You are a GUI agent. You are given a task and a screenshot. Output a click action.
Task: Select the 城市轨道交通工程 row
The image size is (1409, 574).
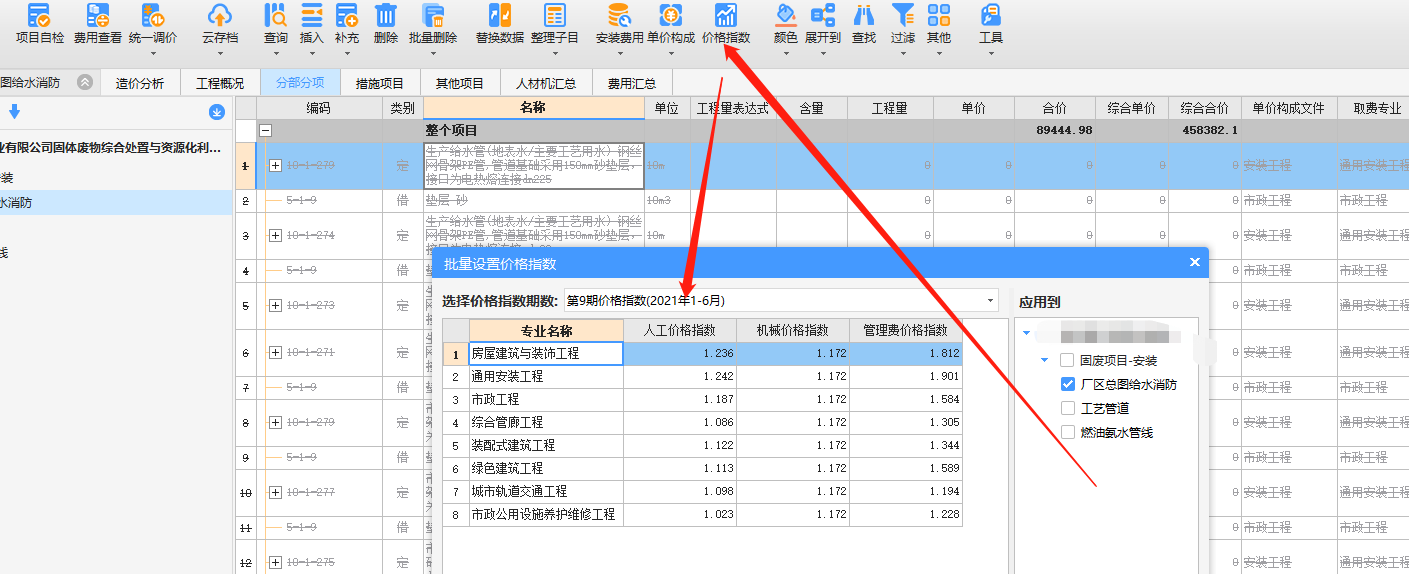pyautogui.click(x=703, y=491)
